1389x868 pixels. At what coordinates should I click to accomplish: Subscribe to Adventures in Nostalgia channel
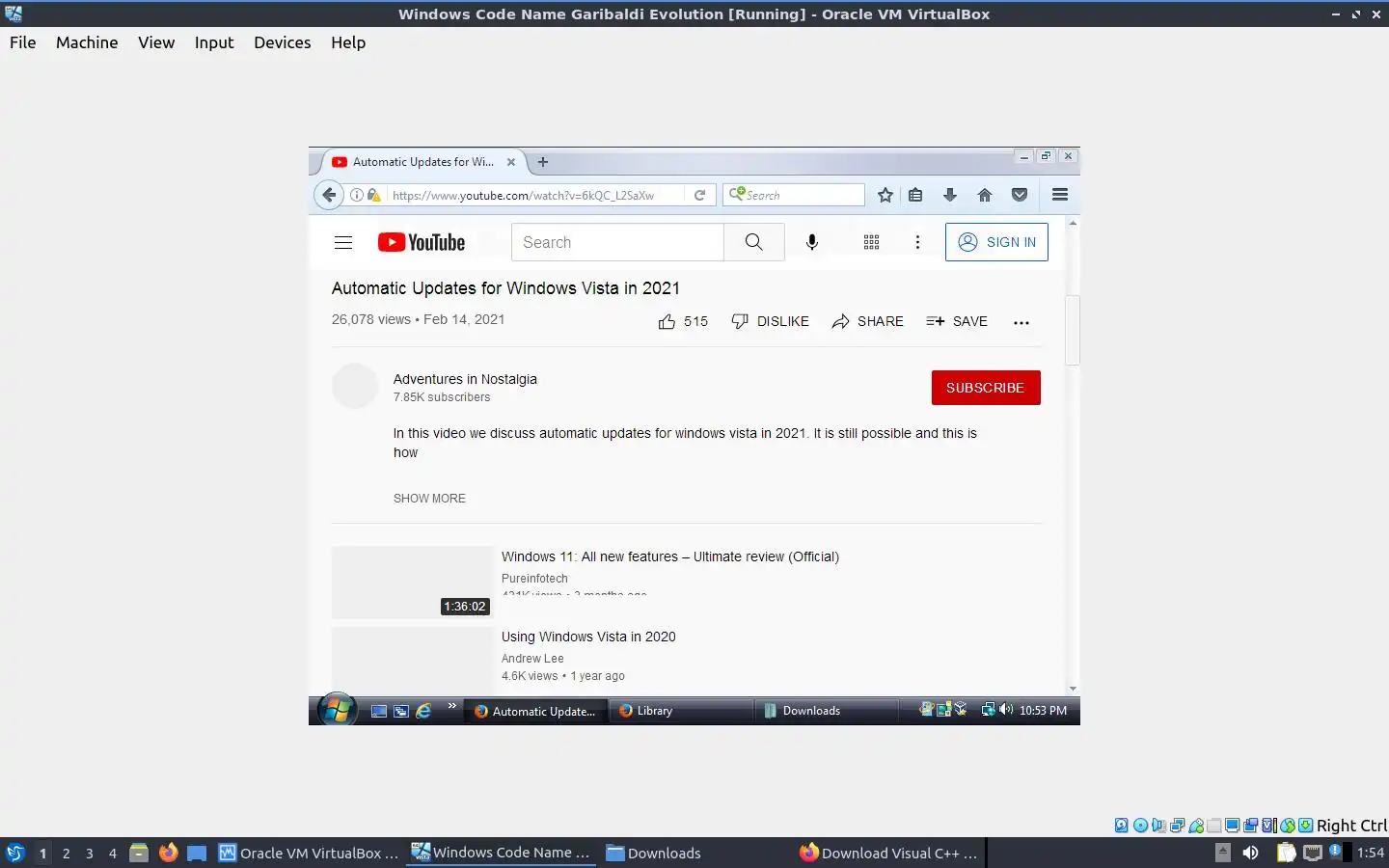point(986,388)
